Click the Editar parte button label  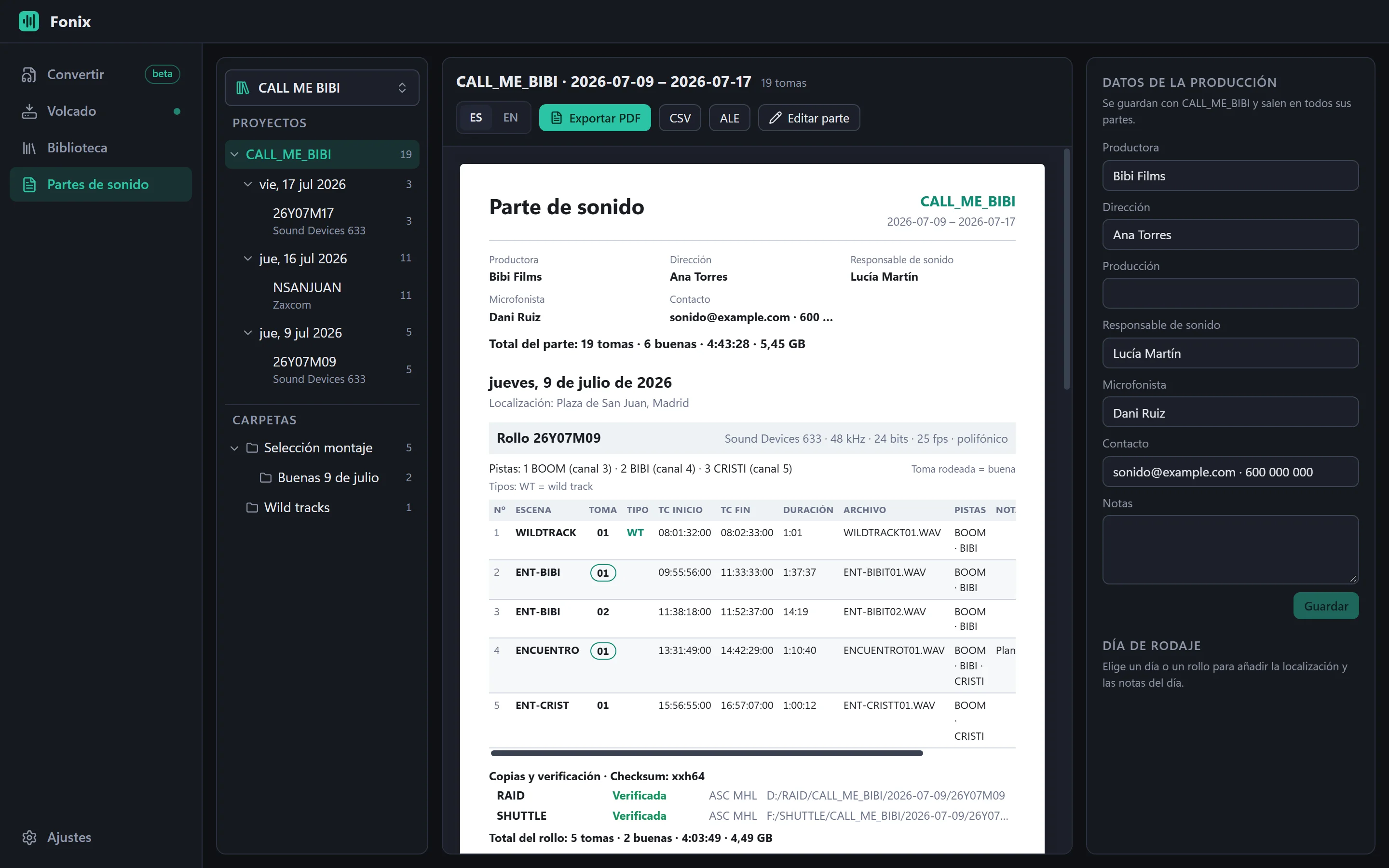click(x=818, y=118)
